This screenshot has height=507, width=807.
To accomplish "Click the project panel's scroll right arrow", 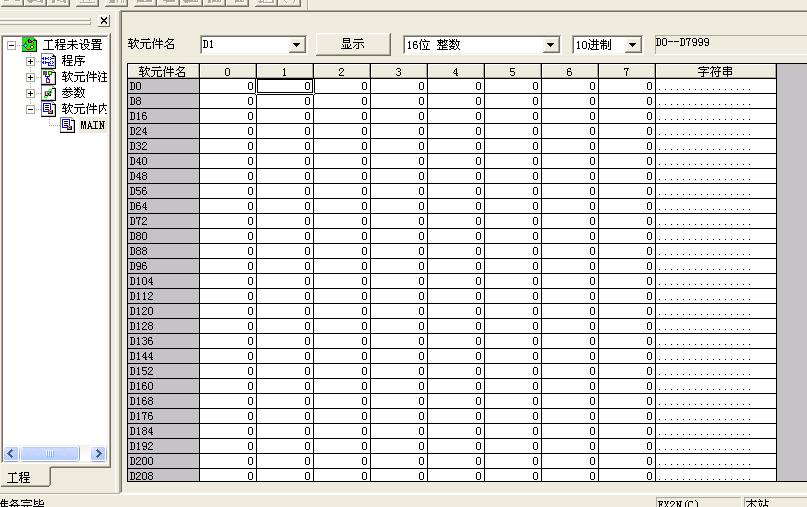I will [99, 454].
